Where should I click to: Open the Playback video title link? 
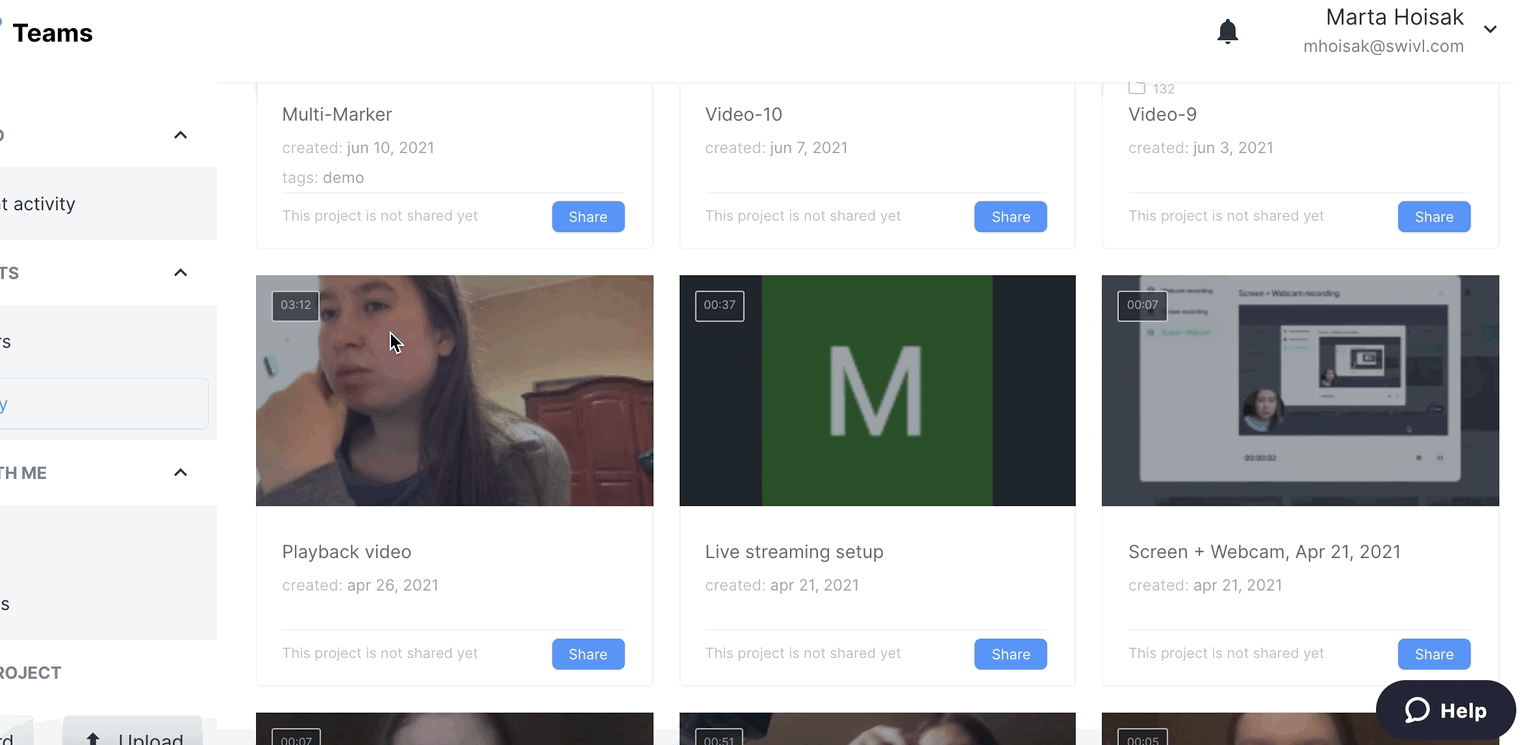point(346,552)
